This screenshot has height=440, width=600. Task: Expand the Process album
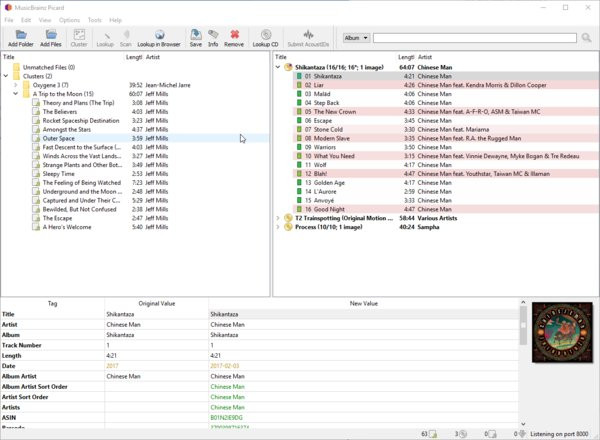tap(278, 227)
